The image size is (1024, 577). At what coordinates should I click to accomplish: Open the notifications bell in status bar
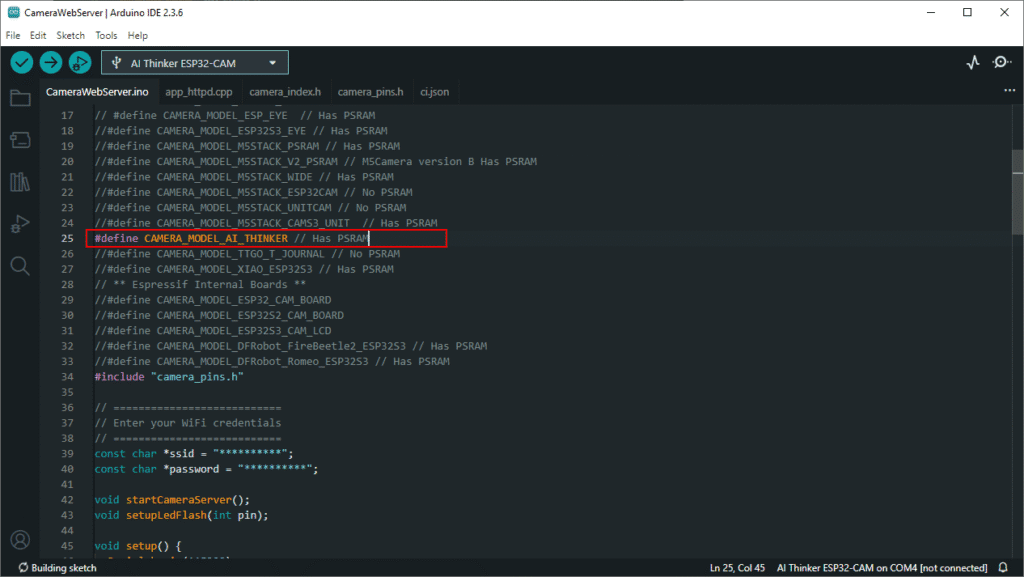pos(1004,568)
